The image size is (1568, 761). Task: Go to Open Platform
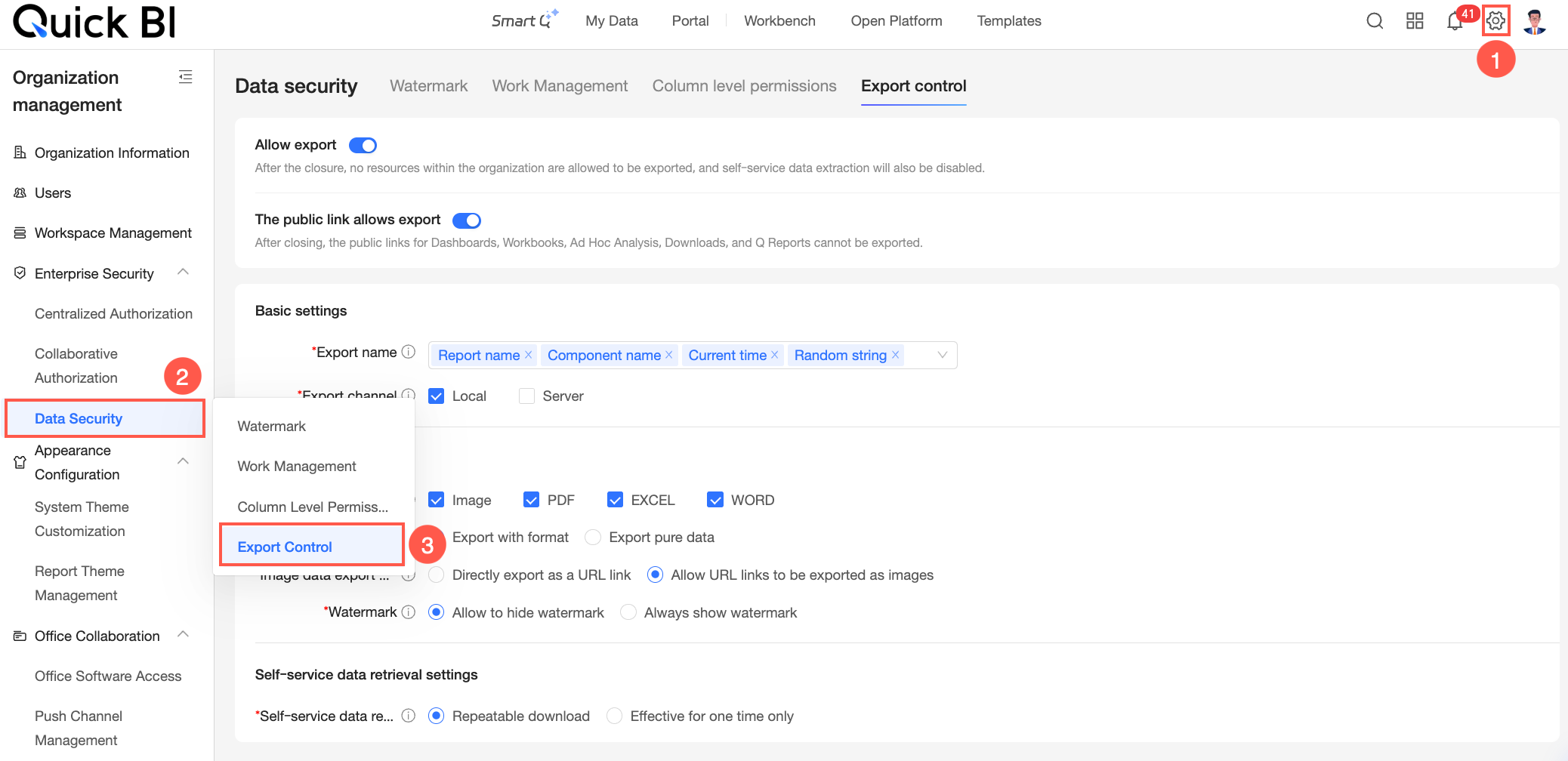point(897,21)
